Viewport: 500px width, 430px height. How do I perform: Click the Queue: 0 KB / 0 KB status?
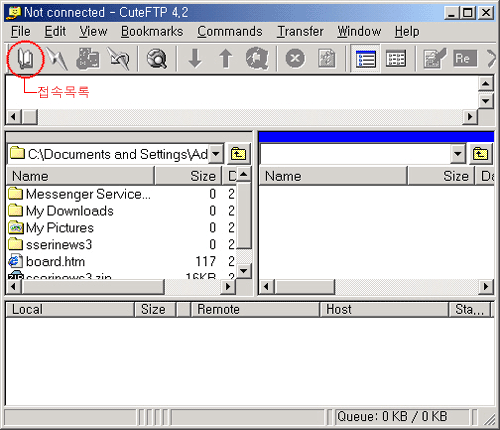tap(392, 417)
